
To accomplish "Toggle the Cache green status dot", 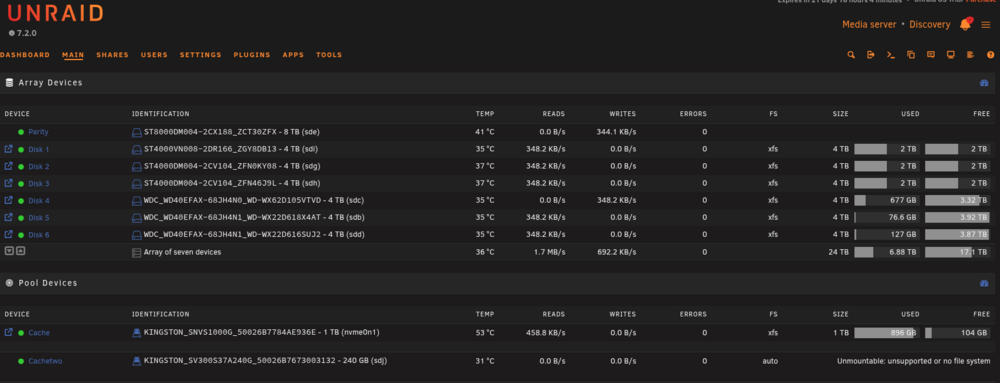I will pyautogui.click(x=21, y=333).
